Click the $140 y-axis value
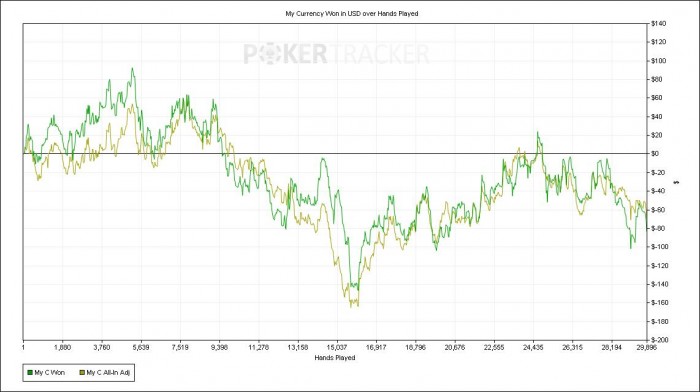700x392 pixels. (658, 23)
